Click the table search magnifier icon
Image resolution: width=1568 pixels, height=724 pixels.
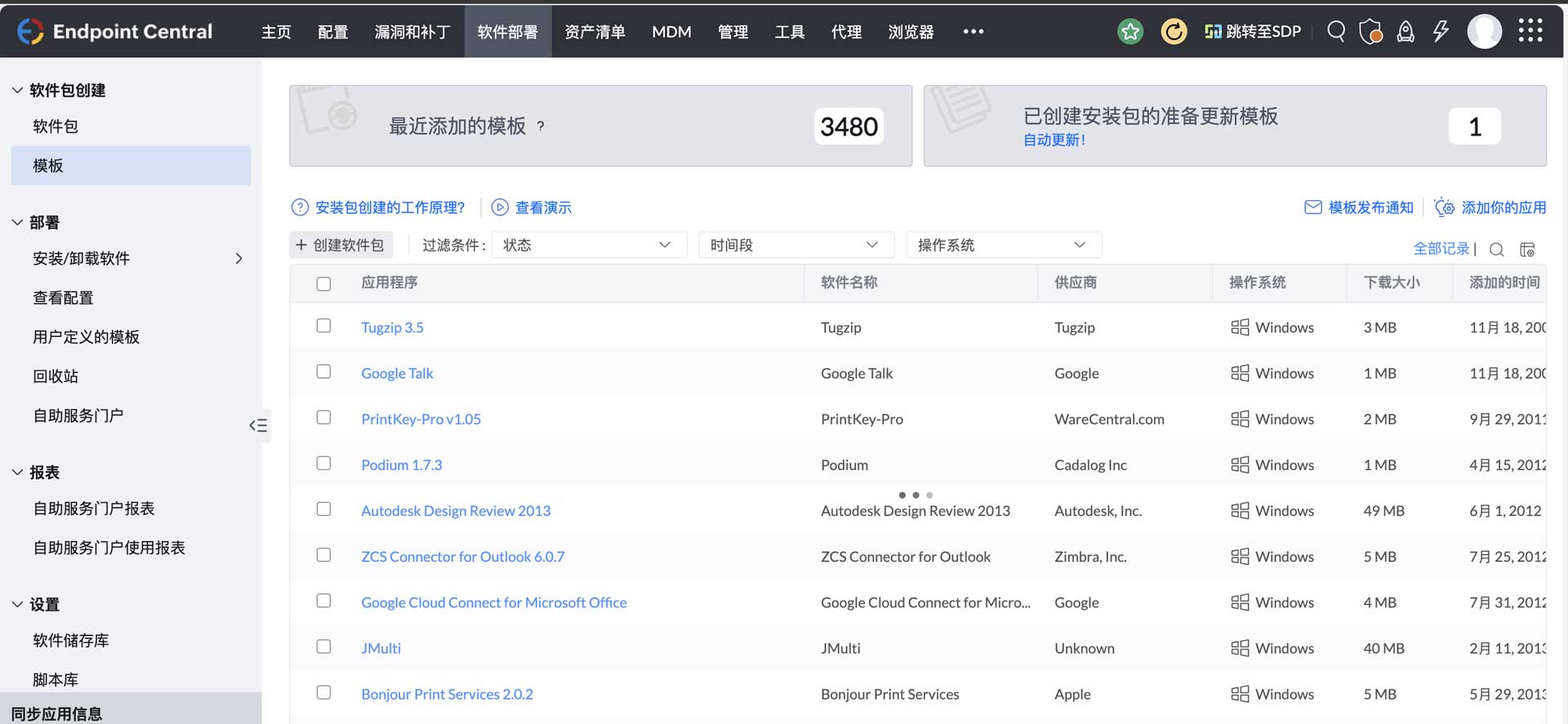[1496, 250]
